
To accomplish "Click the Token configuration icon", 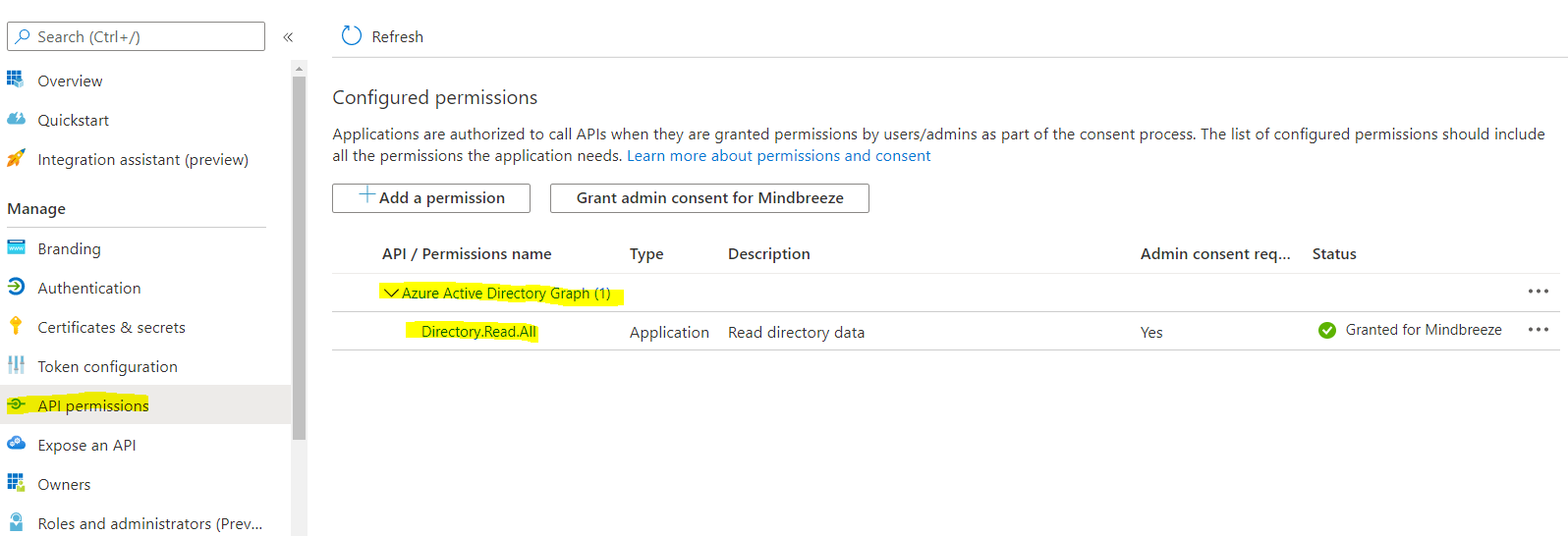I will click(16, 365).
